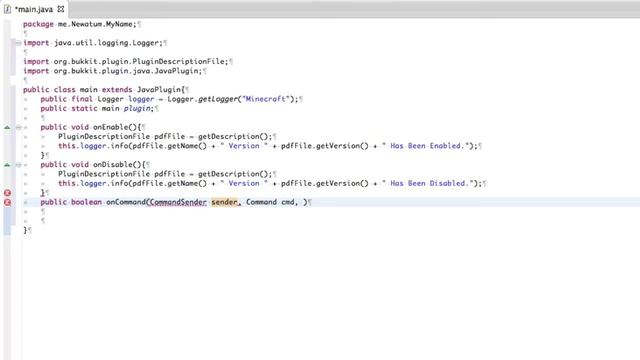Viewport: 640px width, 360px height.
Task: Click the boolean keyword on onCommand line
Action: click(x=86, y=202)
